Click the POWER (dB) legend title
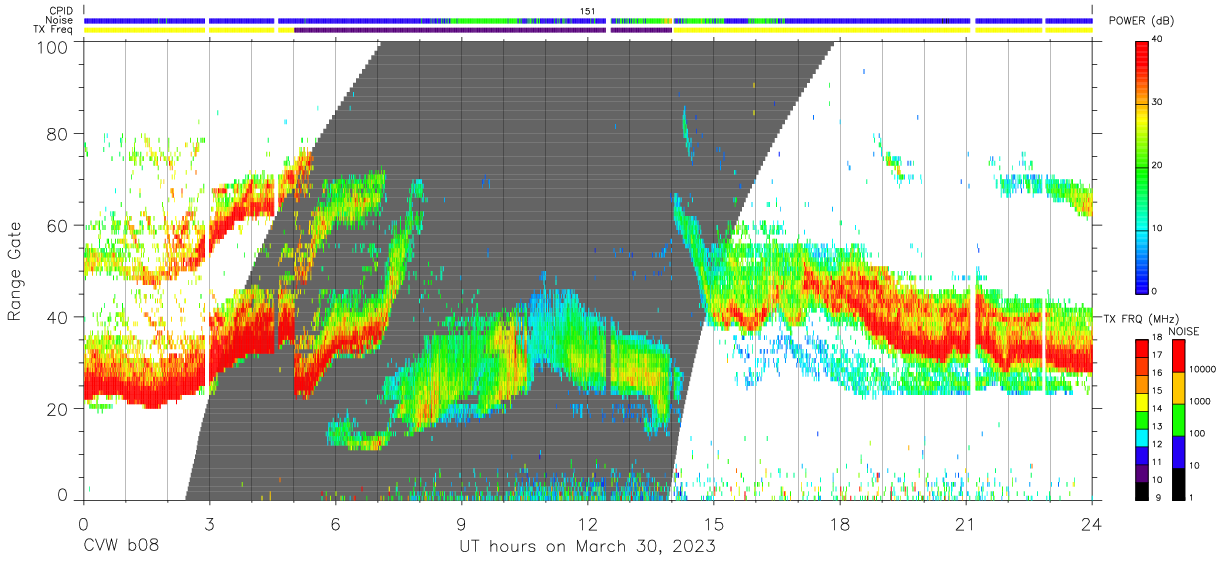The width and height of the screenshot is (1228, 567). click(x=1141, y=21)
